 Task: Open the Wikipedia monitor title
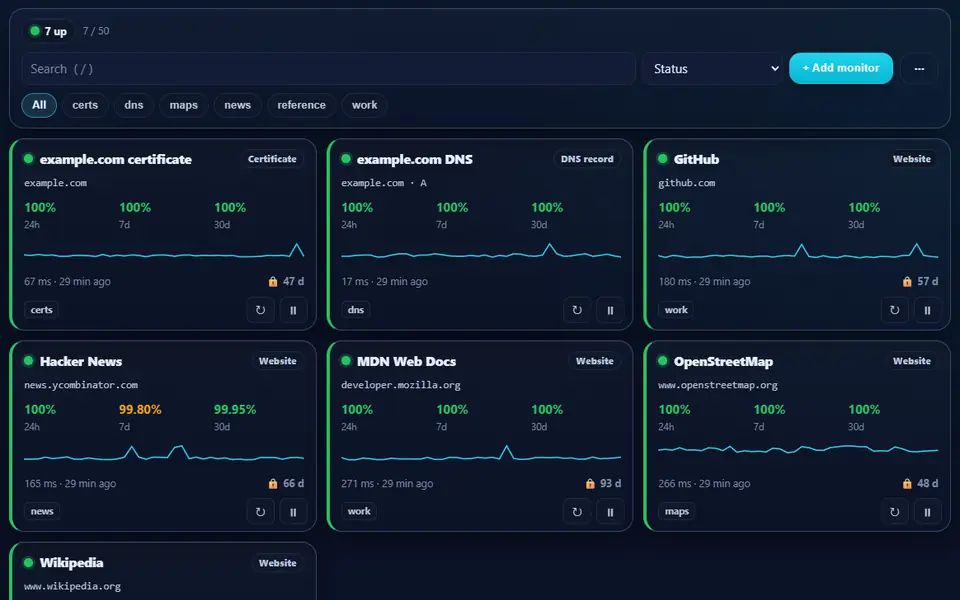(x=72, y=563)
